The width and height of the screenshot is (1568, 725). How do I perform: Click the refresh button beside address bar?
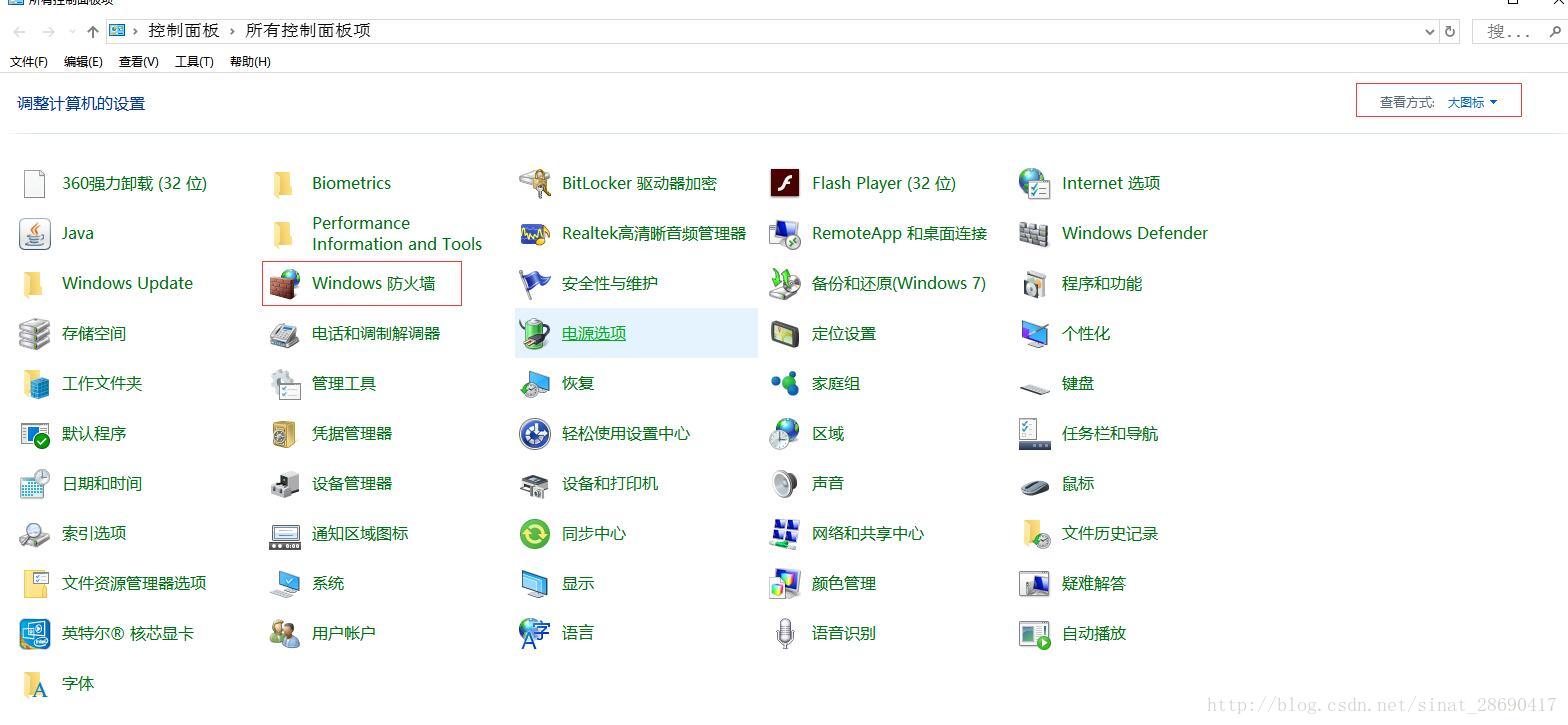pos(1450,31)
